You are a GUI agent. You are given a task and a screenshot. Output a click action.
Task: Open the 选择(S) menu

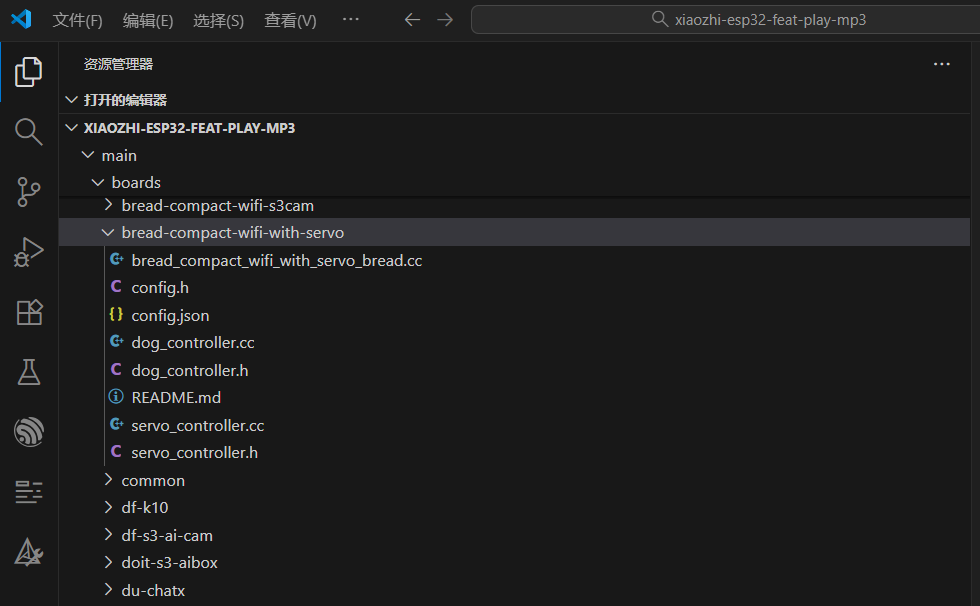[218, 20]
